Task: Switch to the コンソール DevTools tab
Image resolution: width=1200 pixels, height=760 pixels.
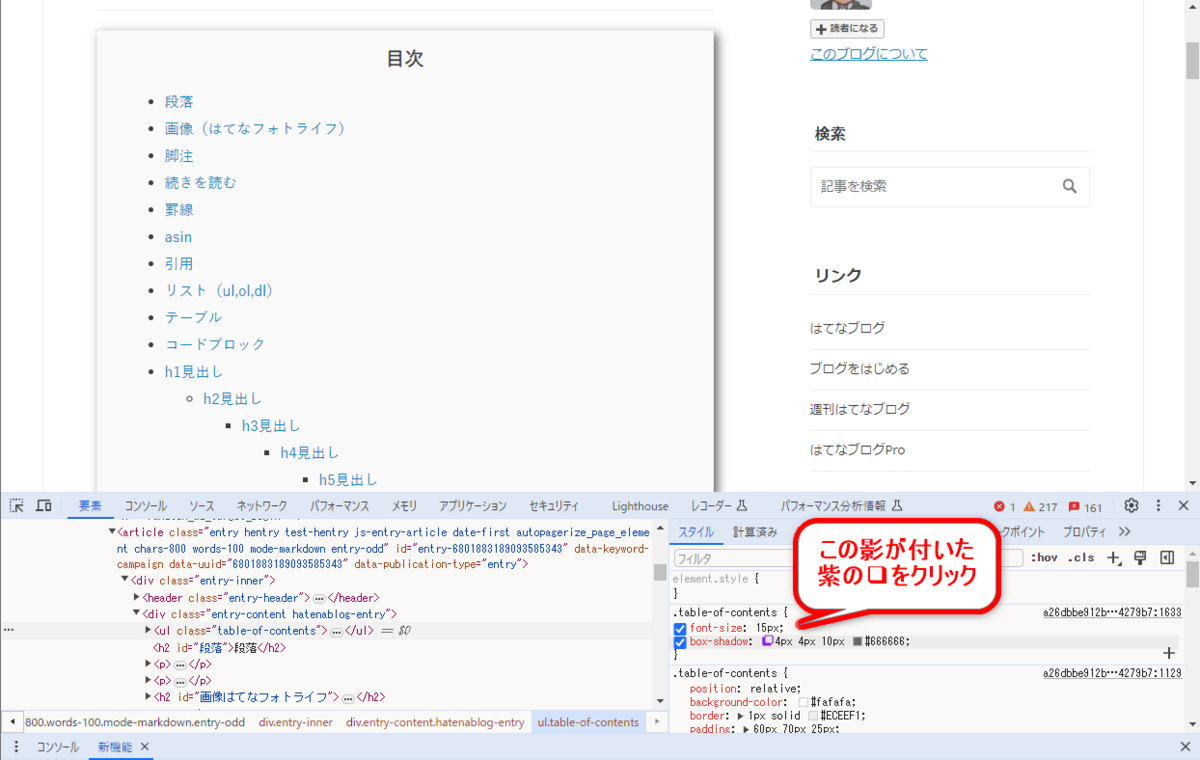Action: 146,506
